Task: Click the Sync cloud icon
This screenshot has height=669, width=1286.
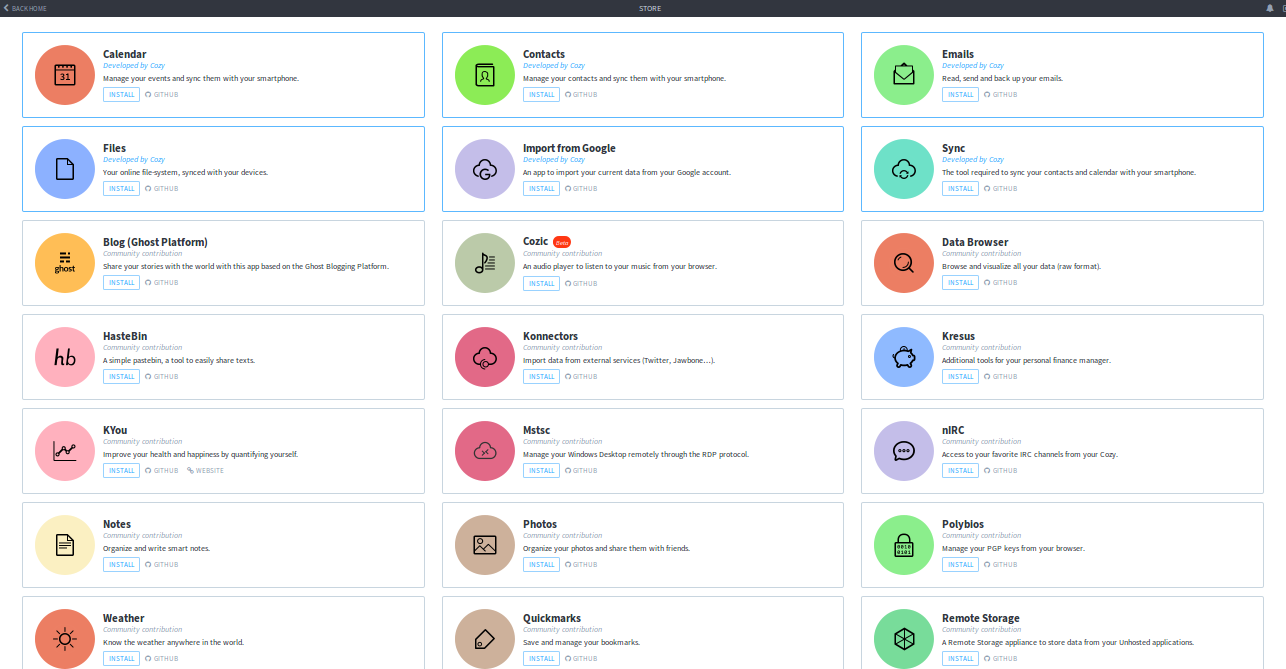Action: tap(904, 169)
